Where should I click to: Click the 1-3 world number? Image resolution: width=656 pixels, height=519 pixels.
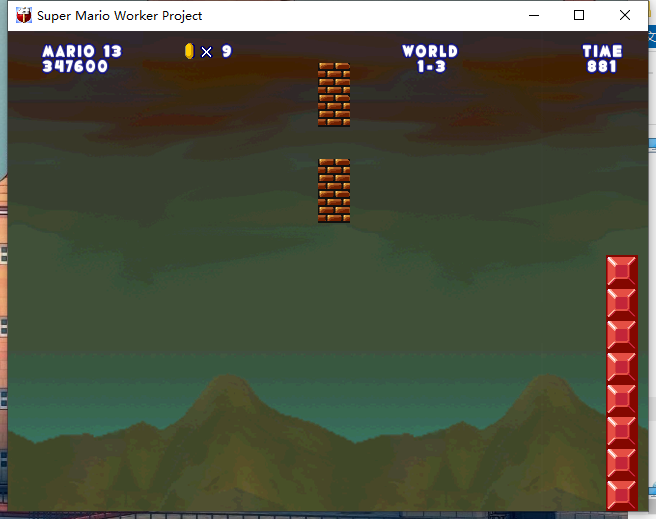431,66
